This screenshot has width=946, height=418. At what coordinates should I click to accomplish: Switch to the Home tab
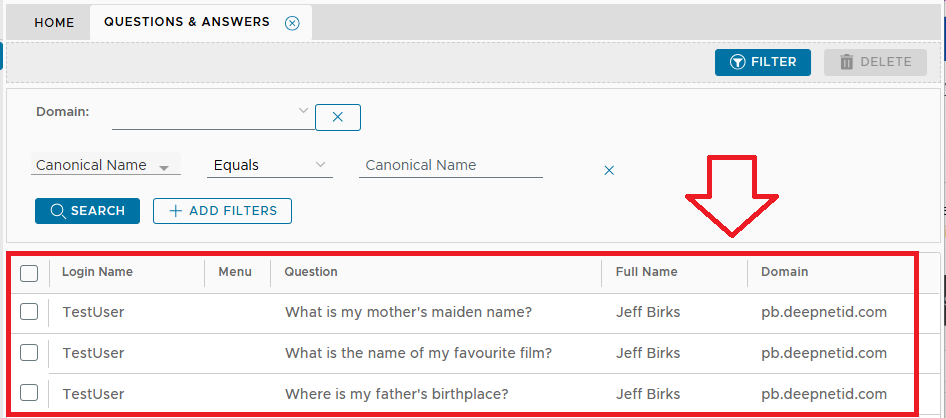pyautogui.click(x=54, y=23)
